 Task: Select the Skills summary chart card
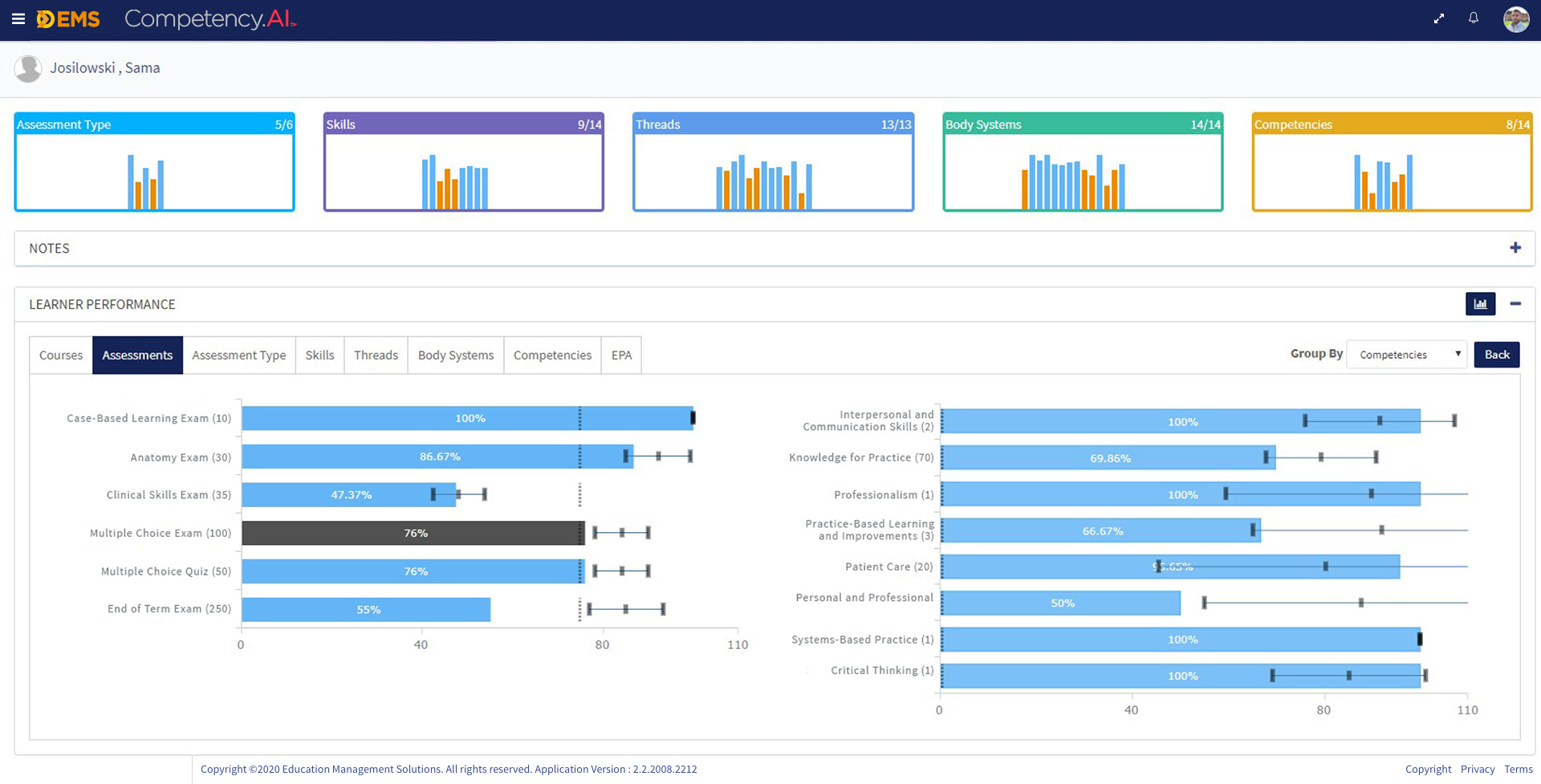pyautogui.click(x=463, y=162)
